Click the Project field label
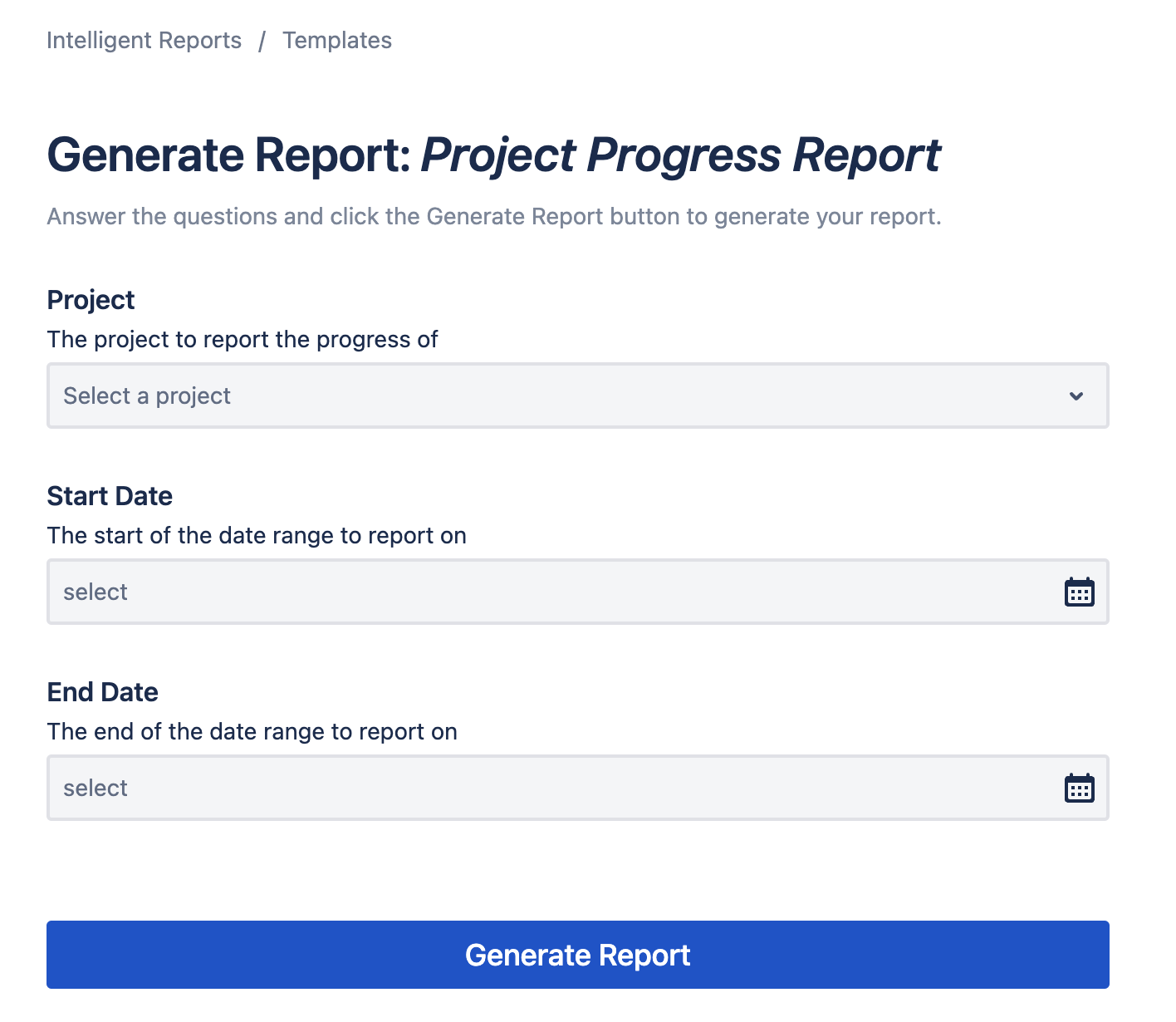Viewport: 1176px width, 1022px height. [x=91, y=299]
